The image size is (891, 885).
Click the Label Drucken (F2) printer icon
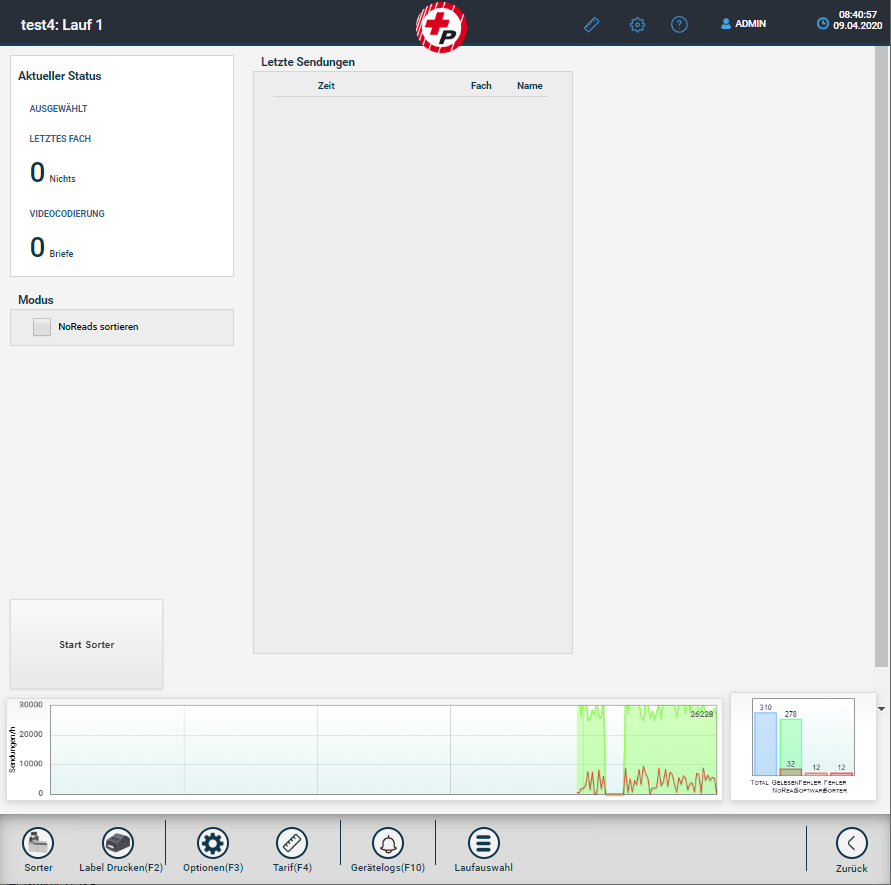click(x=120, y=843)
